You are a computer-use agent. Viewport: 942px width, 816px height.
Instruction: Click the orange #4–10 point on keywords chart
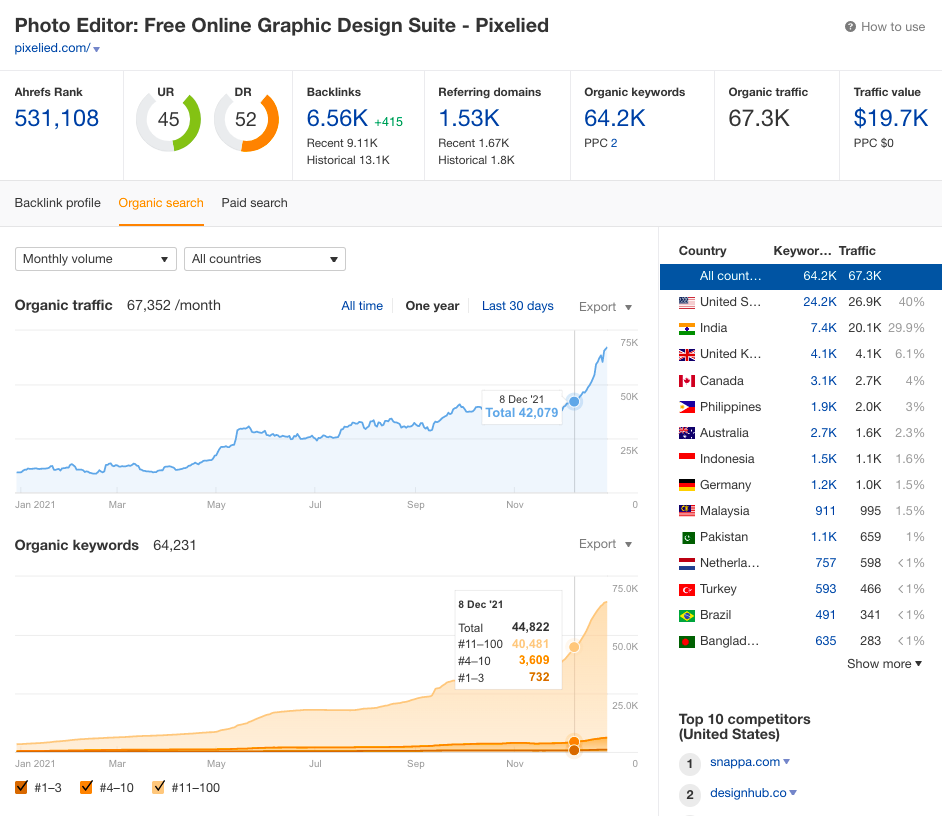[x=574, y=743]
